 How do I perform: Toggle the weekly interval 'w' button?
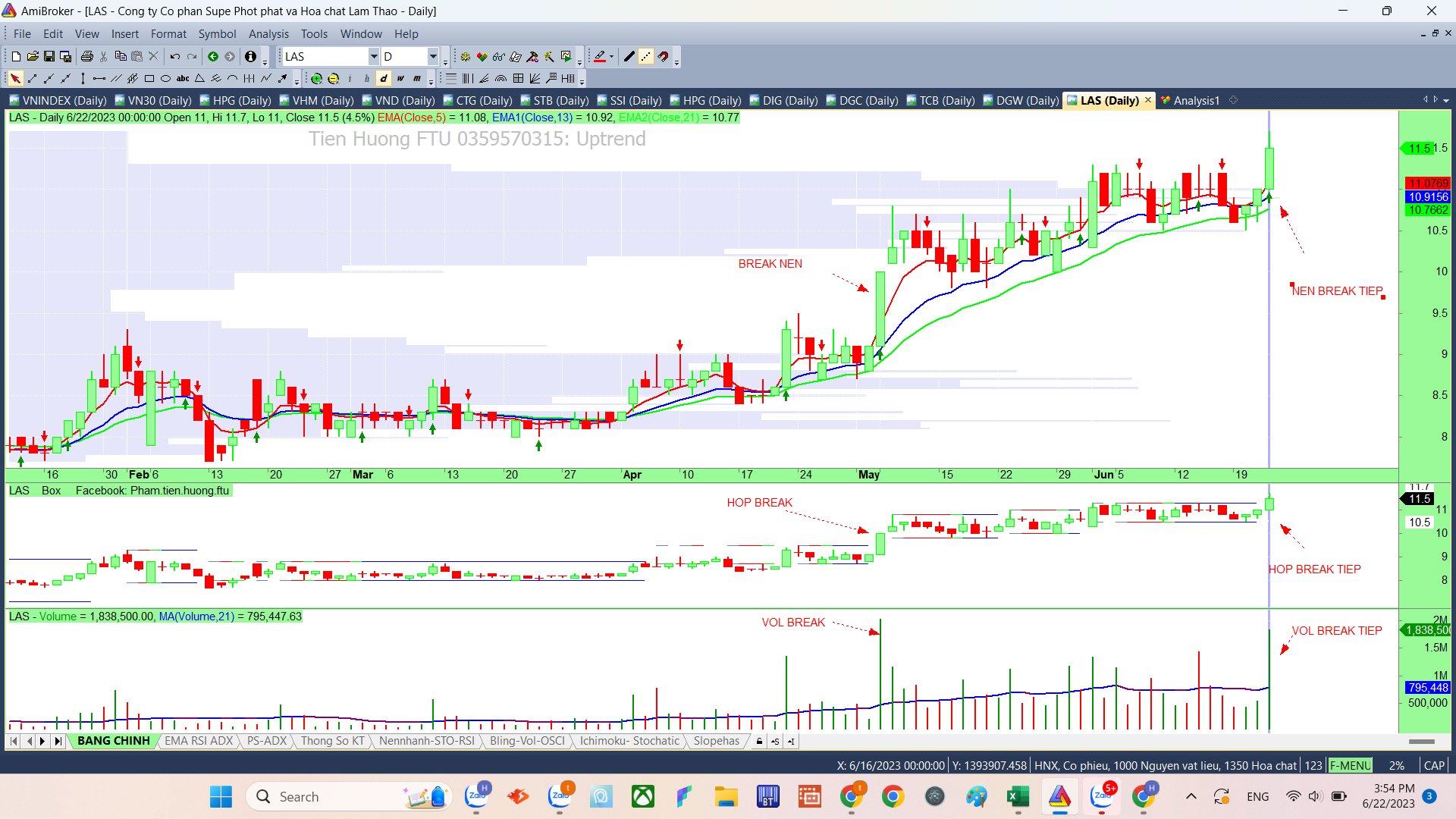coord(400,78)
